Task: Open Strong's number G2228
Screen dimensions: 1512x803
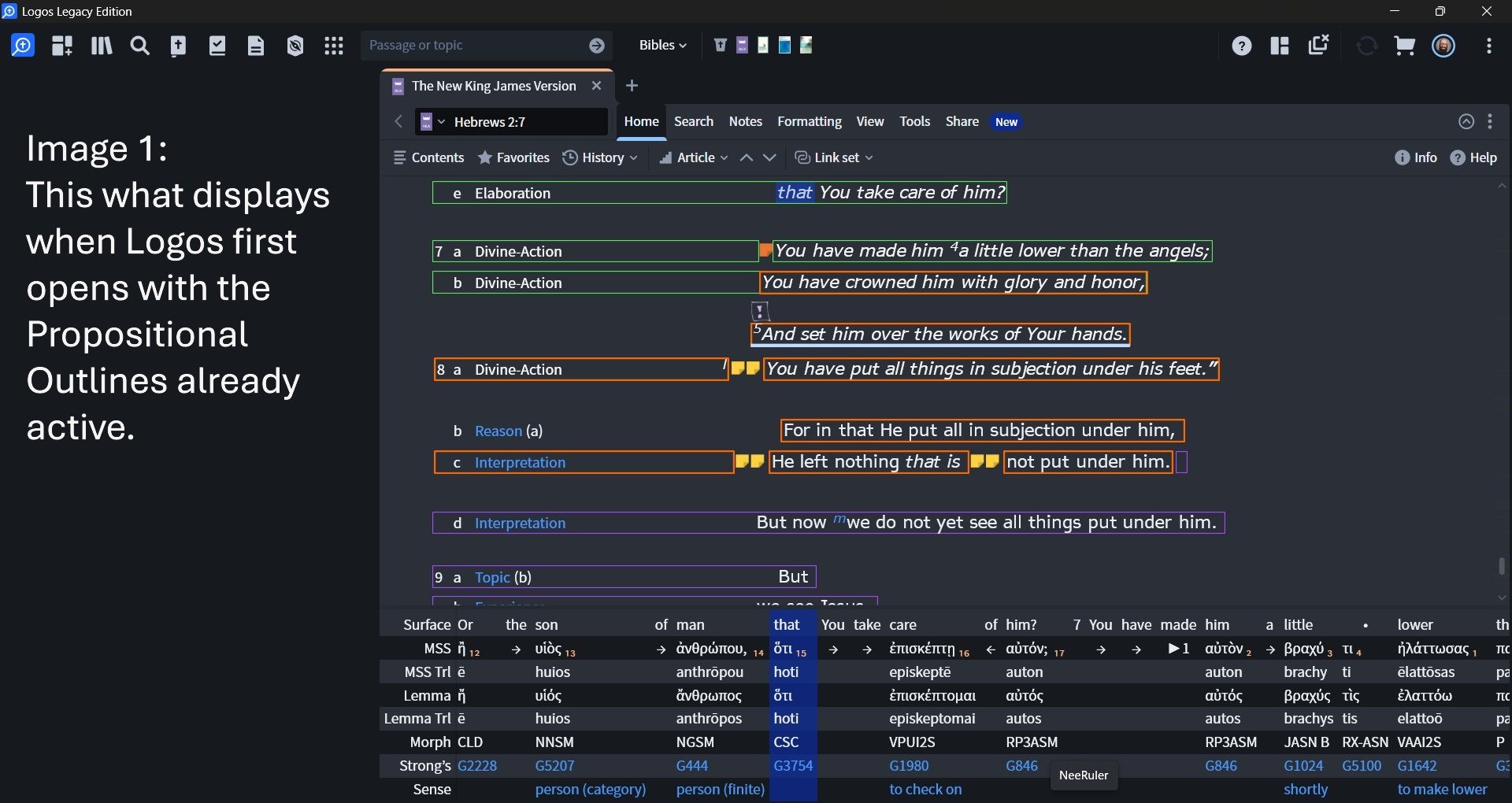Action: [x=477, y=765]
